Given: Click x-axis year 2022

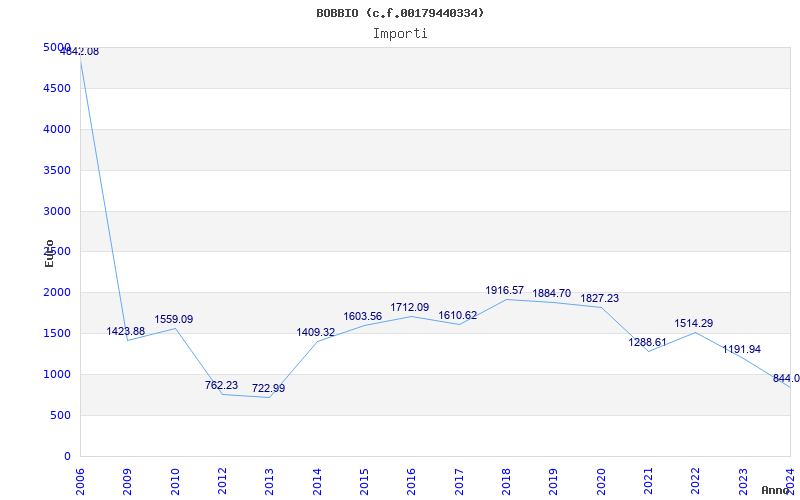Looking at the screenshot, I should [696, 483].
